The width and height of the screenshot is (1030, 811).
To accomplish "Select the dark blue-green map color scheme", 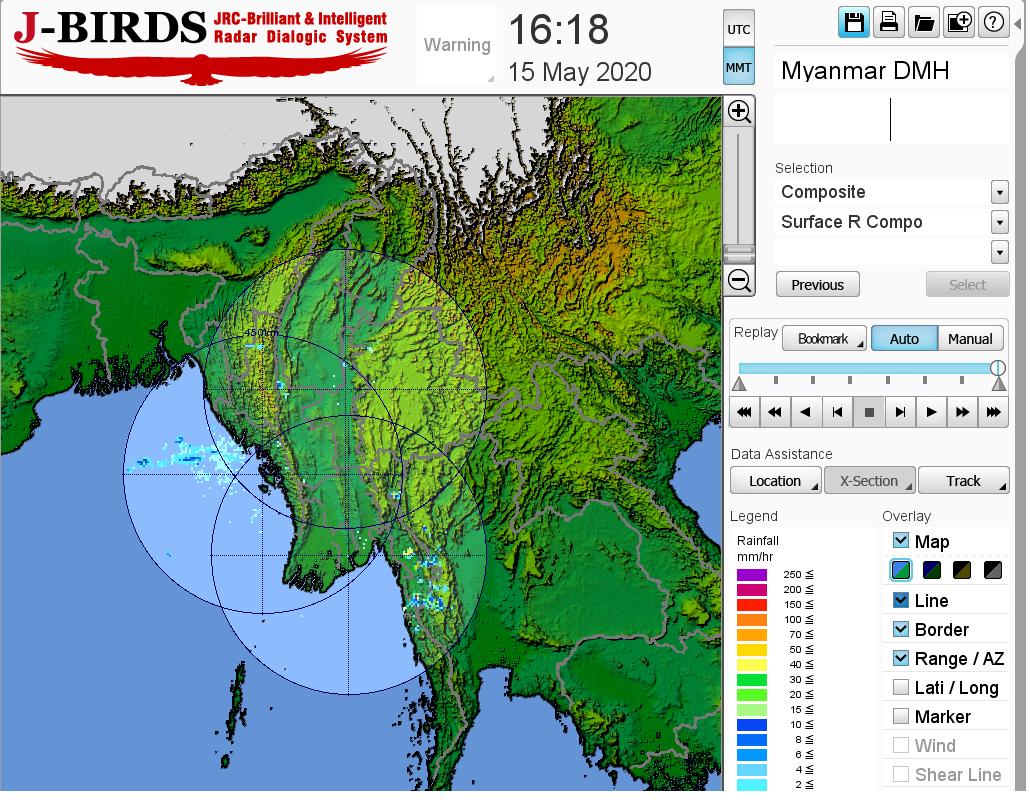I will pyautogui.click(x=932, y=570).
